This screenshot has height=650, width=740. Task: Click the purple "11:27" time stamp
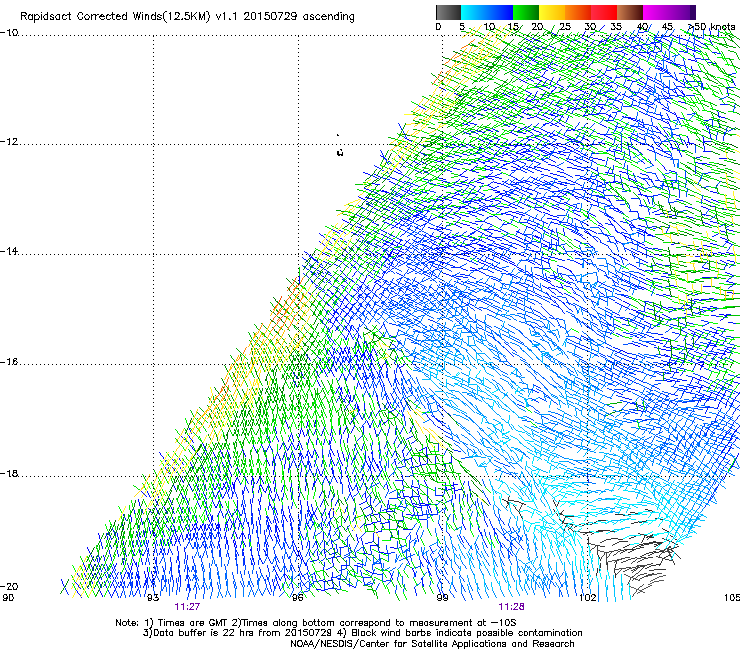pyautogui.click(x=187, y=607)
